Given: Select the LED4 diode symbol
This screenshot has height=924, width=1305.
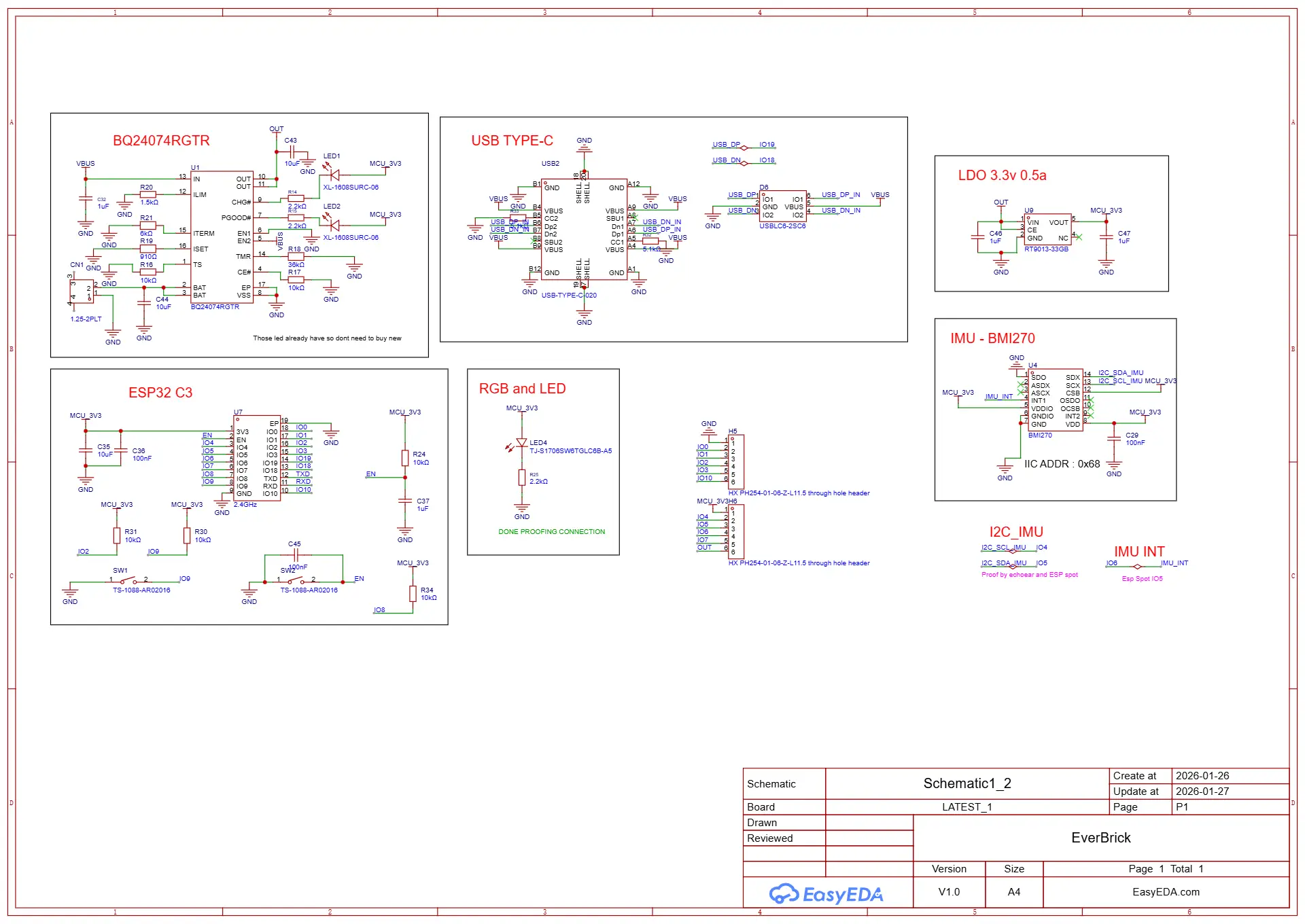Looking at the screenshot, I should pyautogui.click(x=521, y=443).
